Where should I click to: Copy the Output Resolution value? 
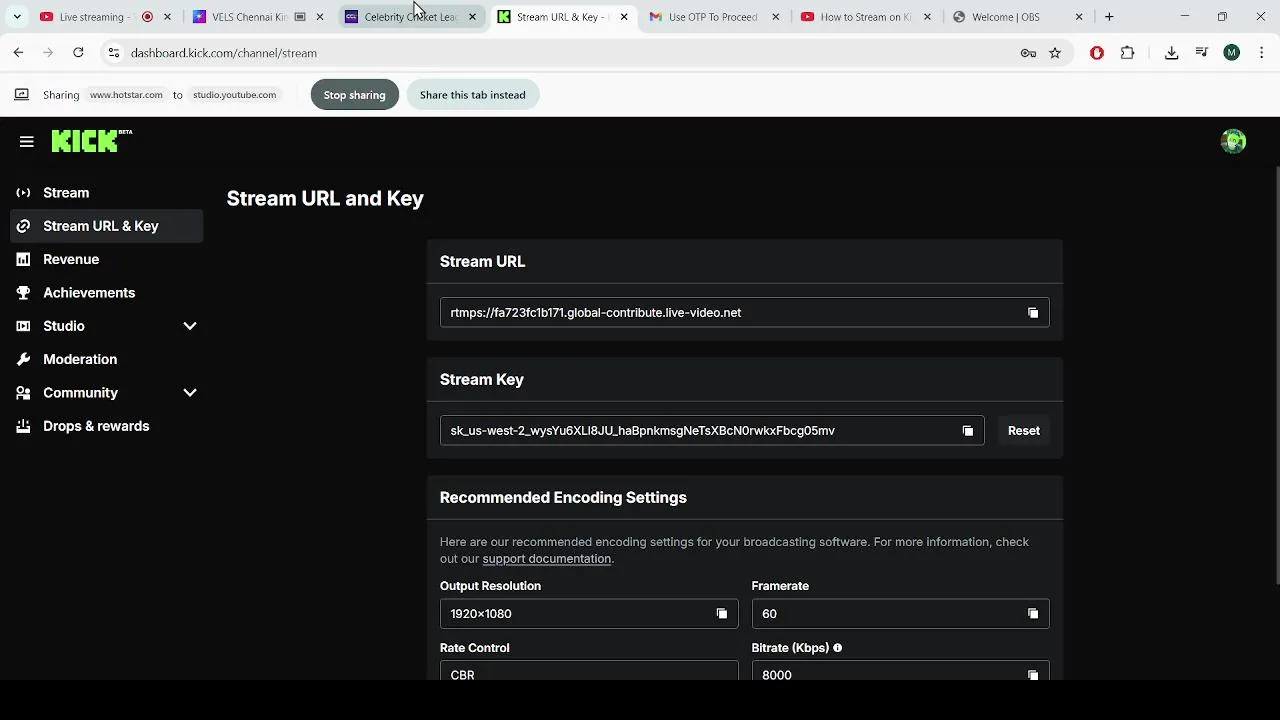coord(721,614)
